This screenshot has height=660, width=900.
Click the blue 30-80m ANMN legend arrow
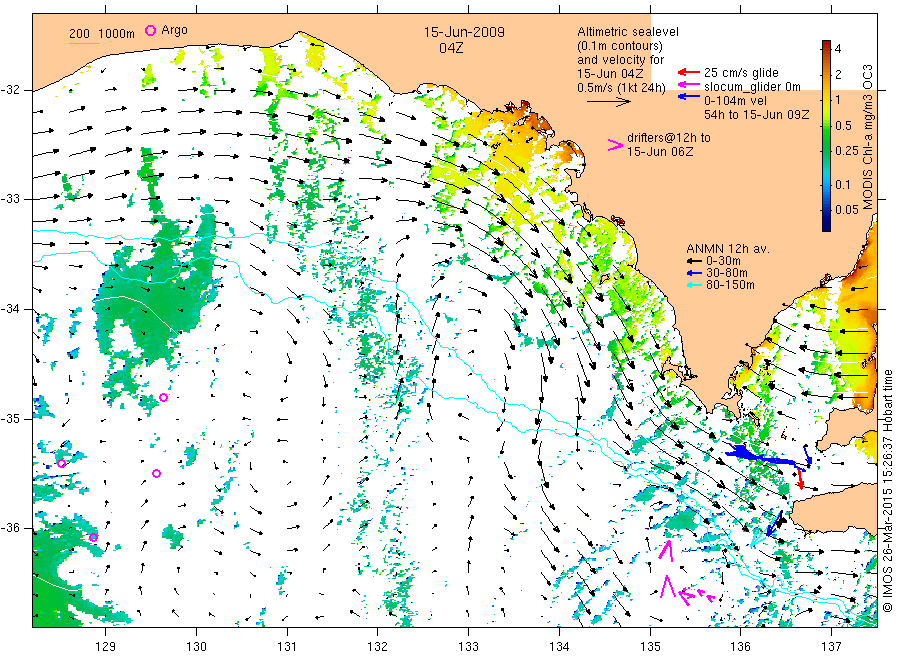(695, 273)
